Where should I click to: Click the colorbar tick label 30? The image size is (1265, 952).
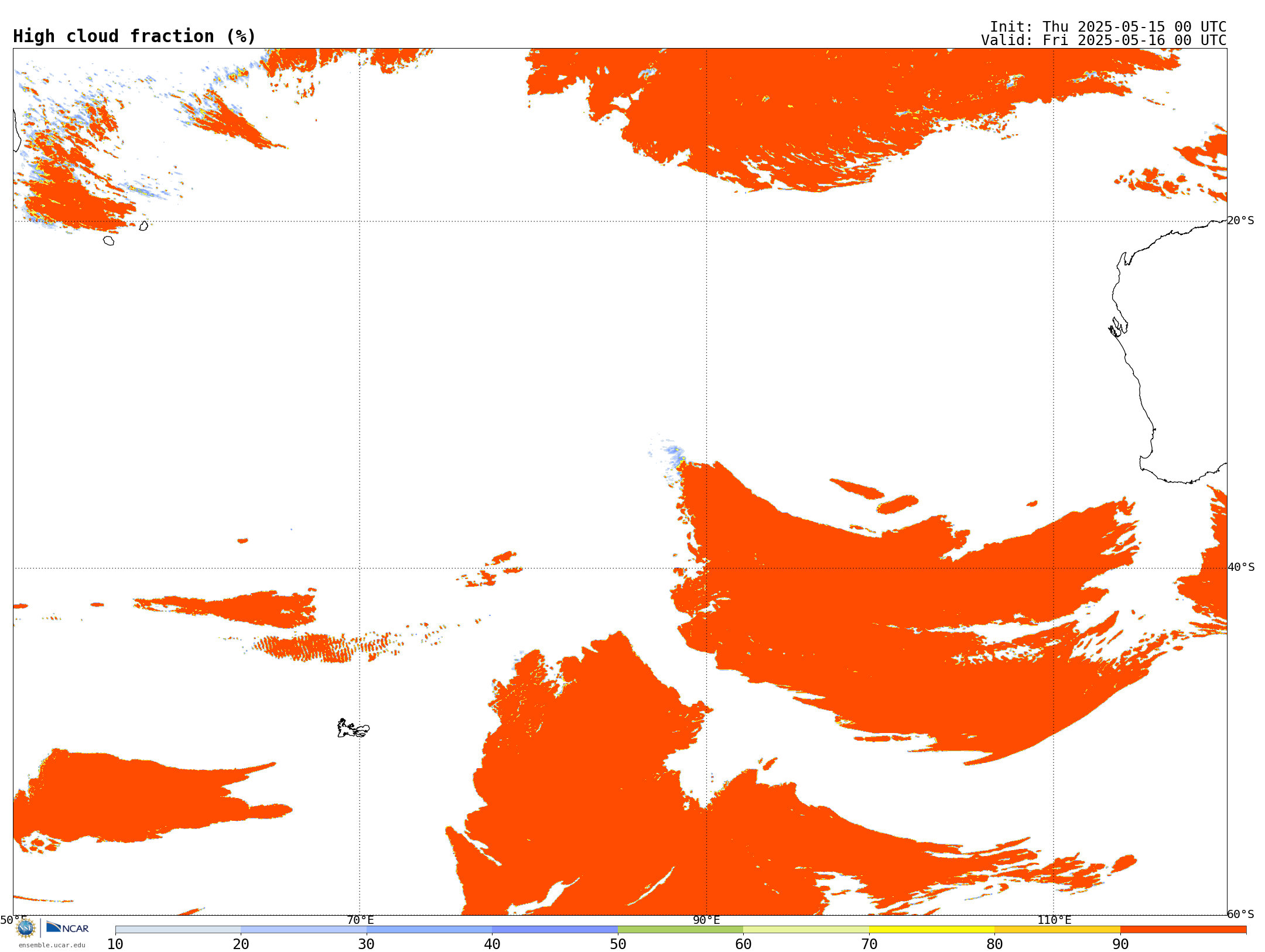(367, 944)
